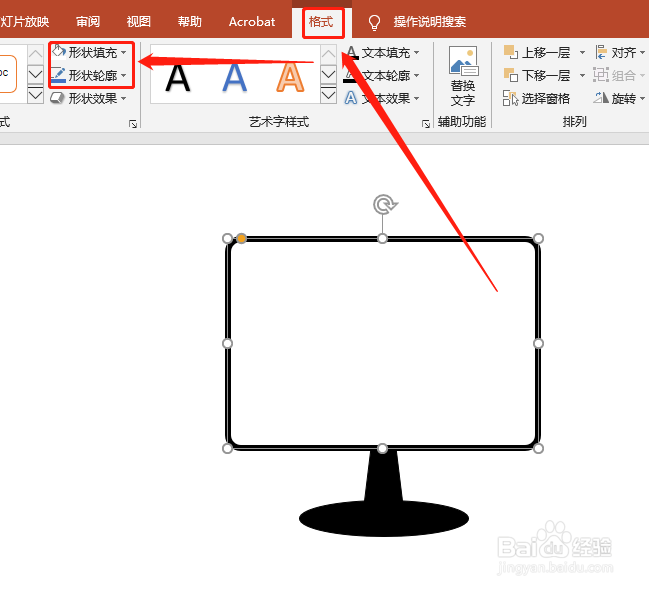Expand the 上移一层 dropdown arrow
The height and width of the screenshot is (590, 649).
[582, 53]
